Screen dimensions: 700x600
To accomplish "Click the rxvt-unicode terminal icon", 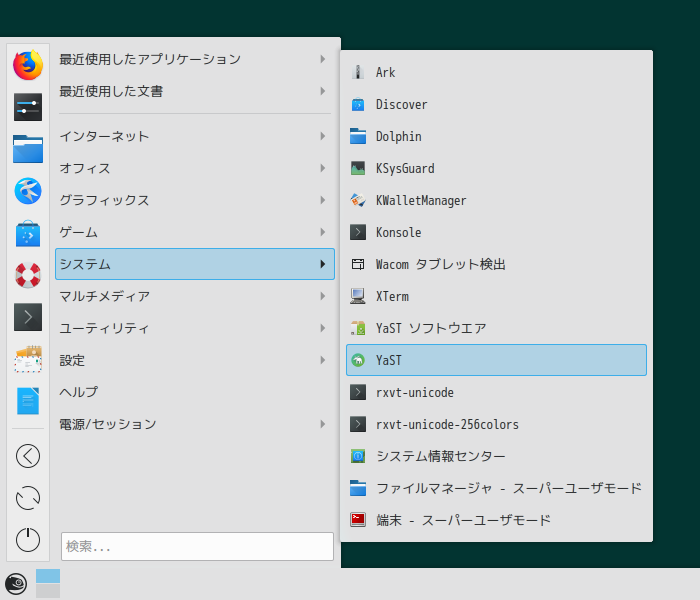I will (x=358, y=392).
